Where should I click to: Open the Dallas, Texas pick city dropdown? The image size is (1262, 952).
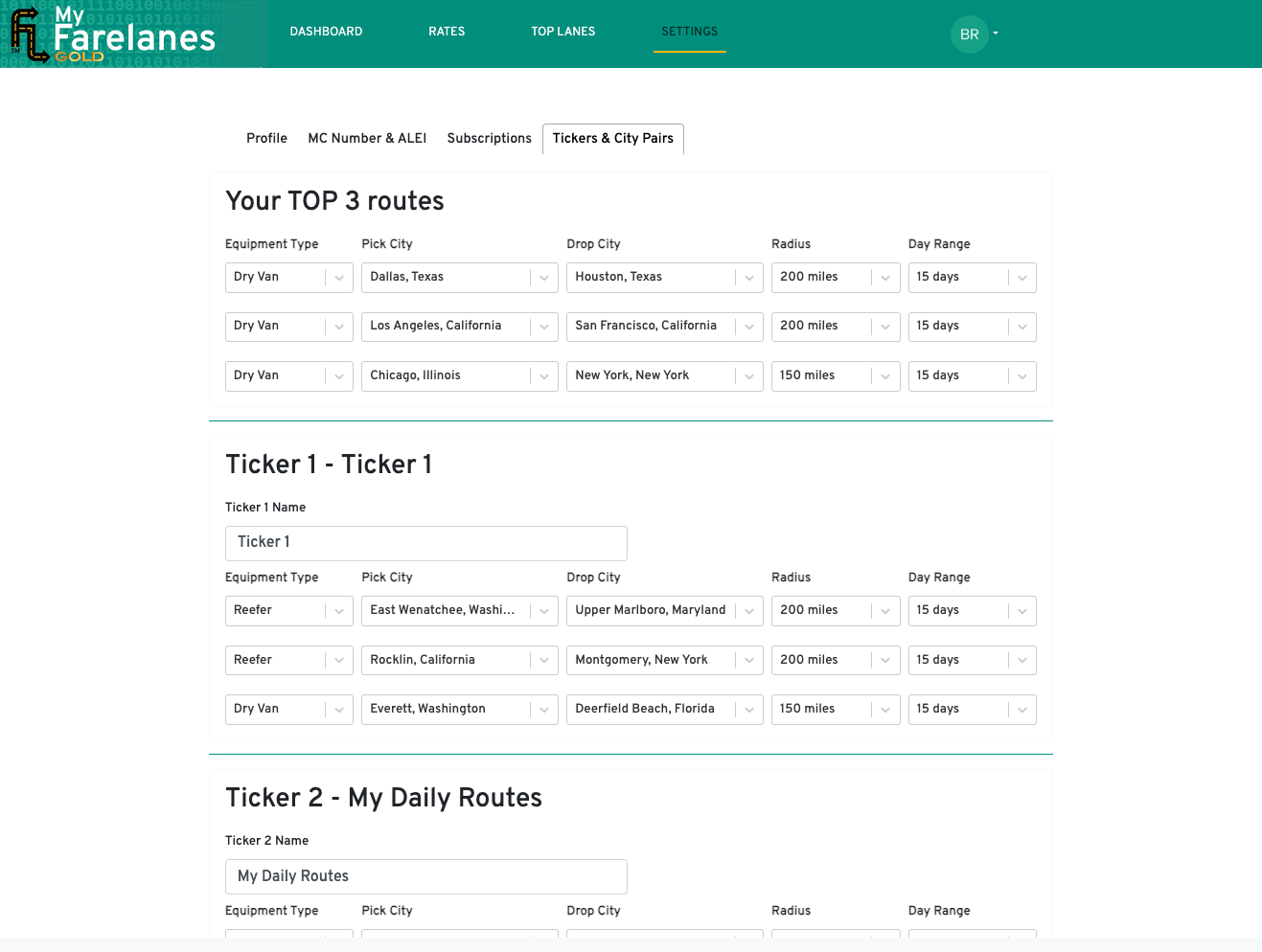(460, 277)
